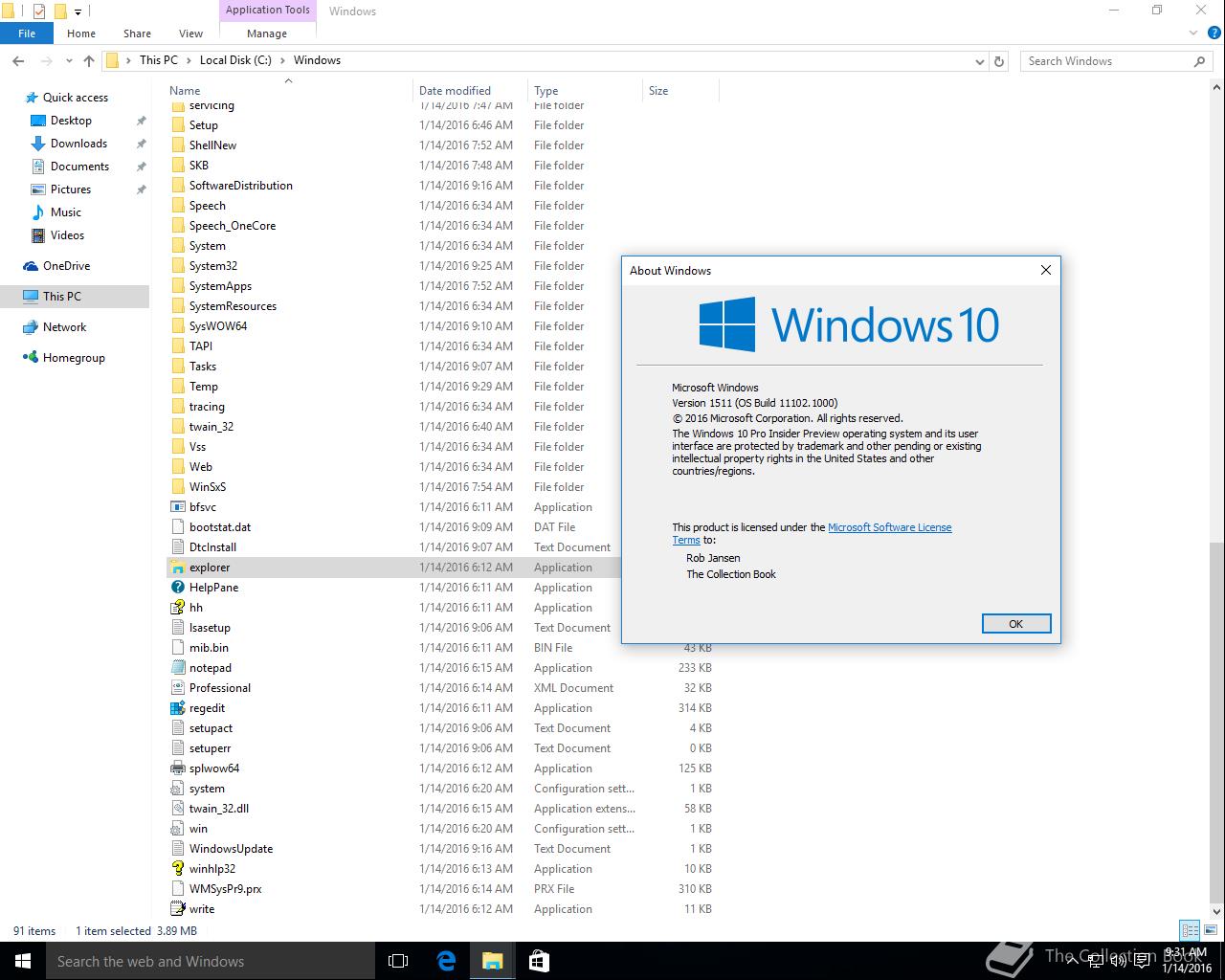Launch Microsoft Edge from taskbar
Screen dimensions: 1225x980
coord(446,961)
